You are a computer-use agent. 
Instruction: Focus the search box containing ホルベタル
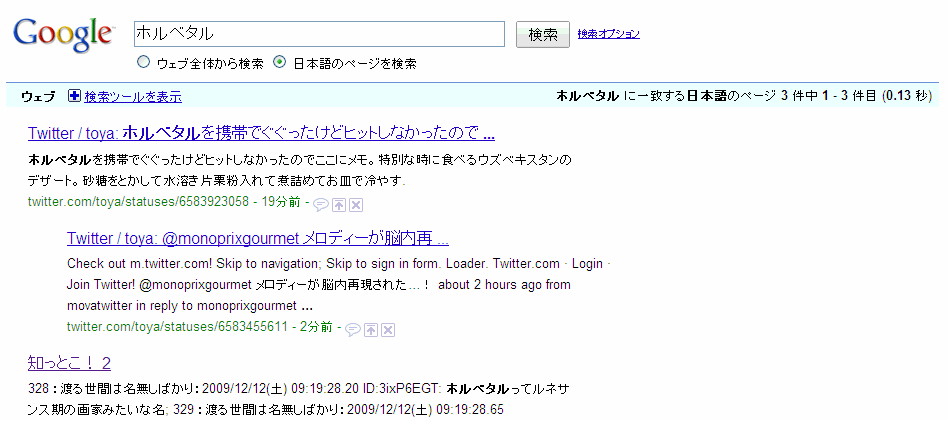click(319, 34)
